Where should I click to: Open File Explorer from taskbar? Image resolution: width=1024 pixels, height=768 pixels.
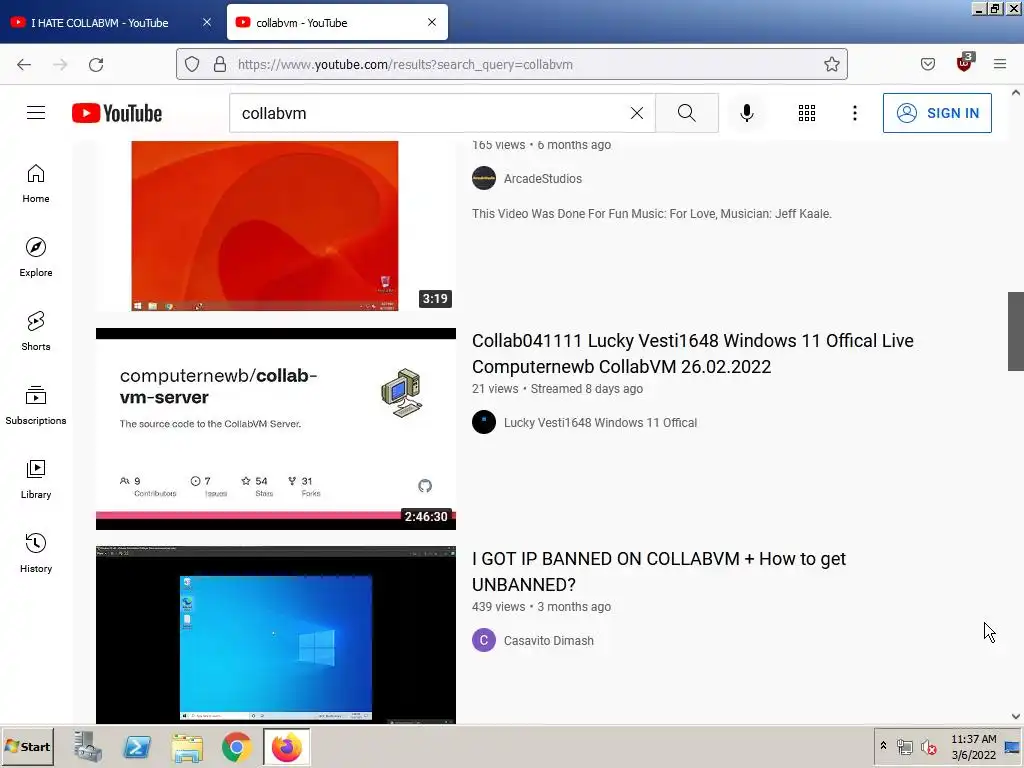[187, 747]
